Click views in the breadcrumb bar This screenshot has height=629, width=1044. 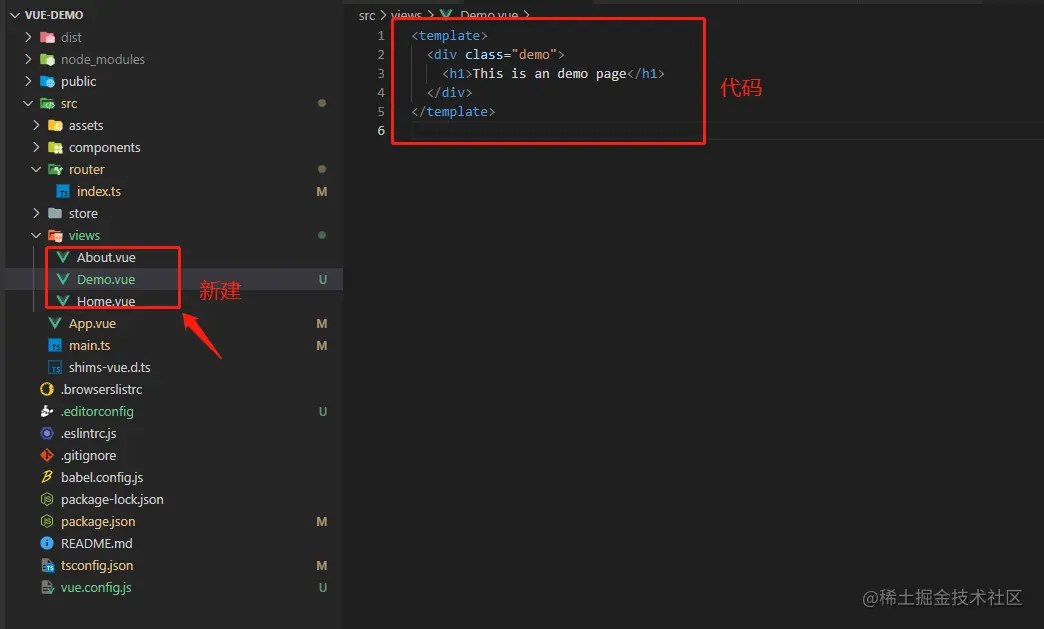[x=406, y=15]
